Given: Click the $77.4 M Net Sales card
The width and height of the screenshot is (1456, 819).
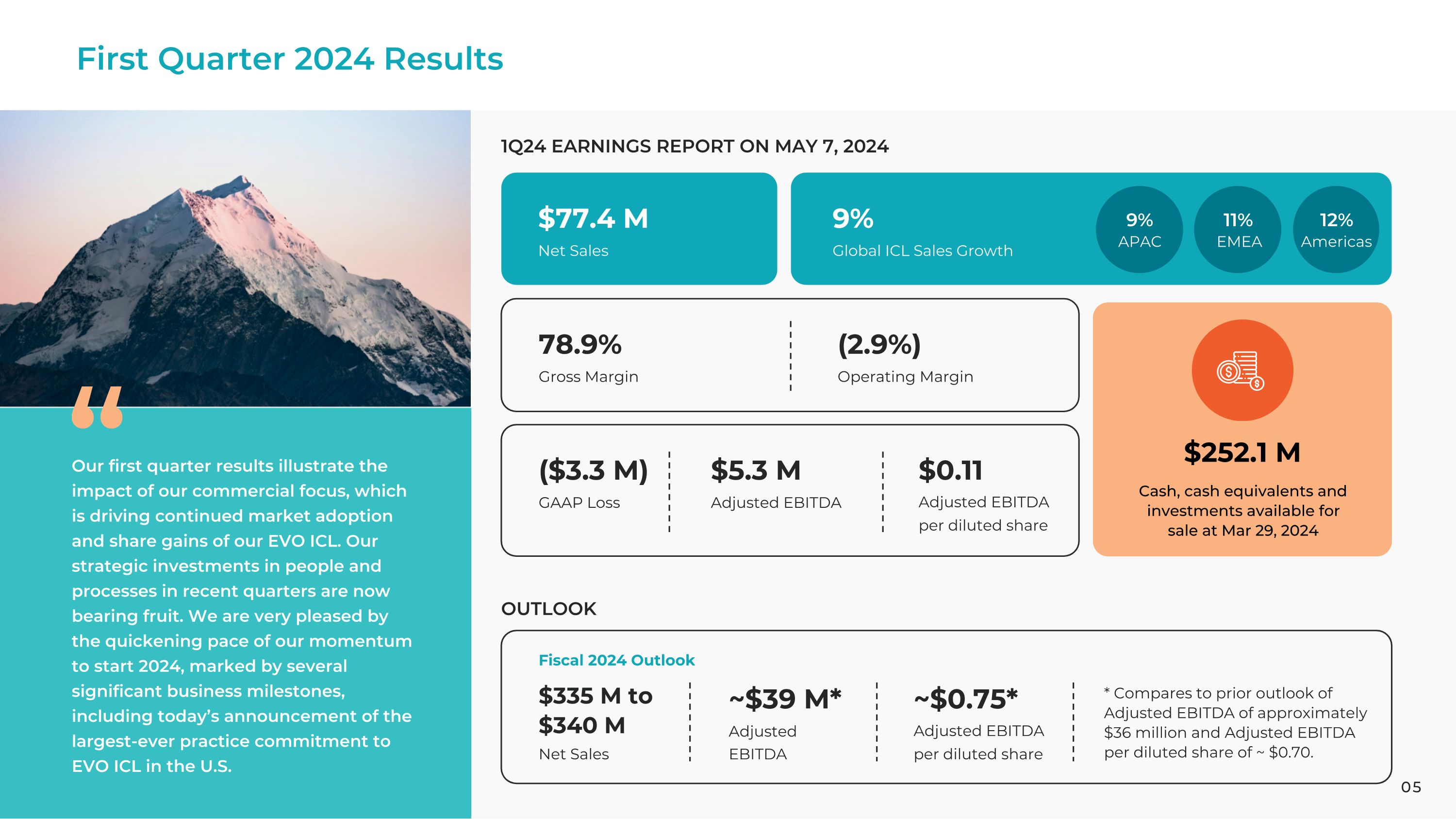Looking at the screenshot, I should tap(639, 228).
